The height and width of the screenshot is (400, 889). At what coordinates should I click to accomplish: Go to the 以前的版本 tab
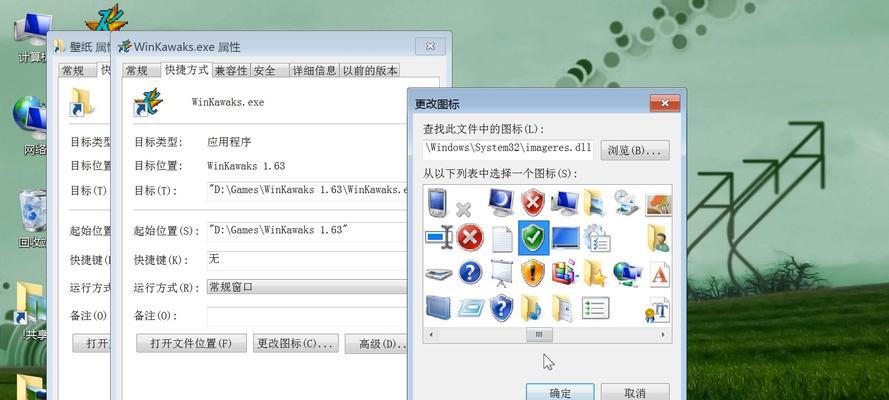point(370,70)
